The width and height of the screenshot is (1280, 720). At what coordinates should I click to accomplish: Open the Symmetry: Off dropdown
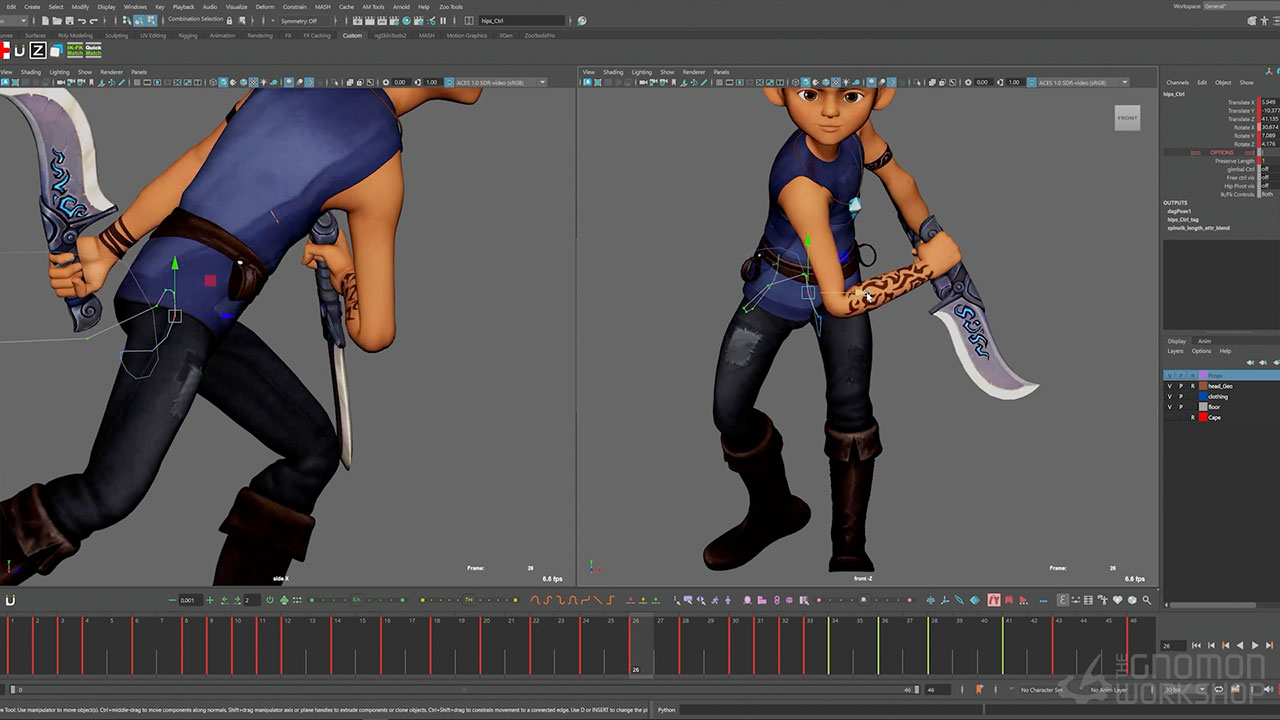click(302, 21)
